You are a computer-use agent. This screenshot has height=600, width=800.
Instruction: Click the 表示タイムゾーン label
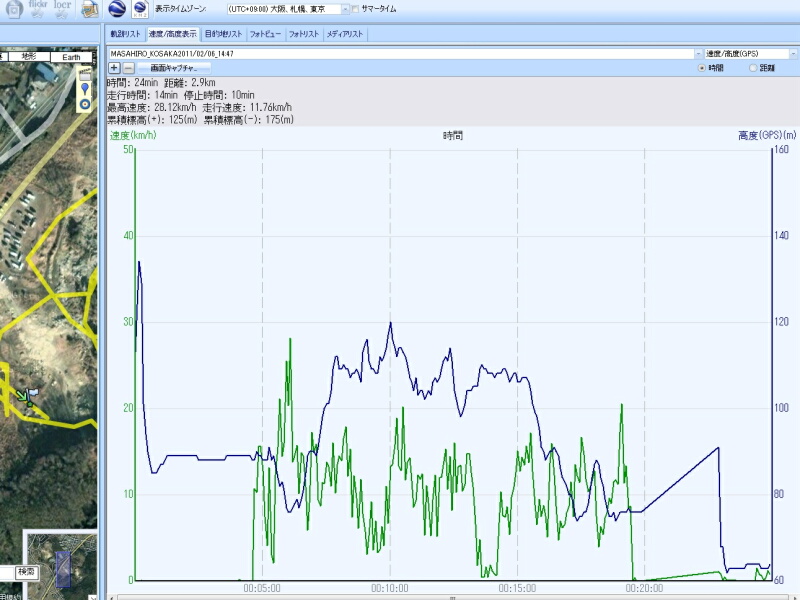pyautogui.click(x=181, y=9)
